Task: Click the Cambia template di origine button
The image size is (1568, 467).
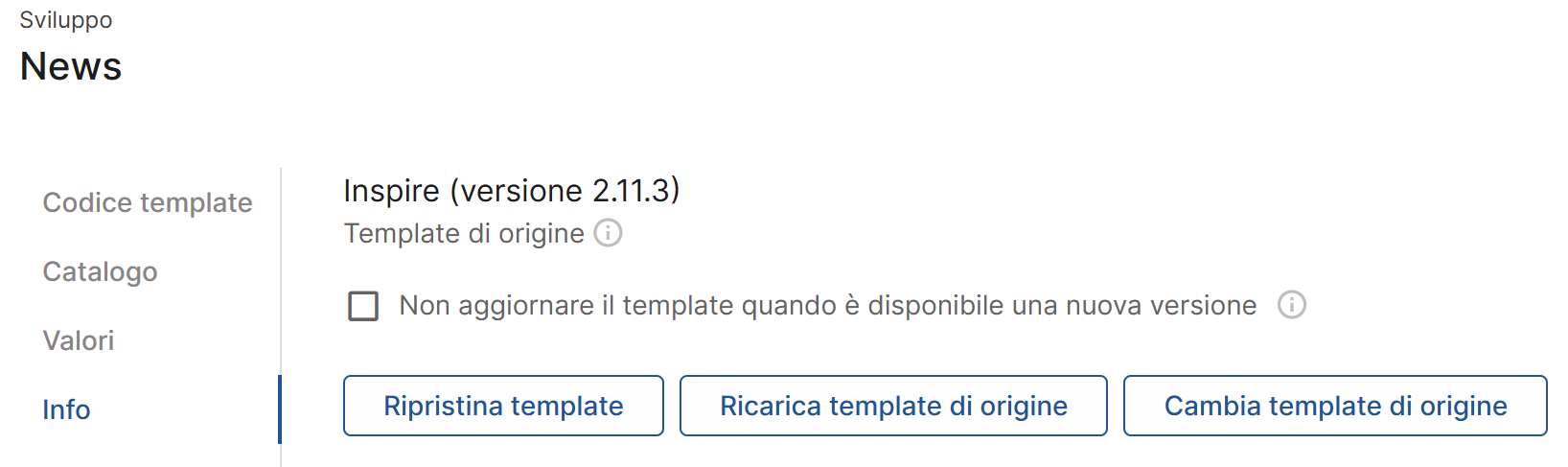Action: tap(1335, 406)
